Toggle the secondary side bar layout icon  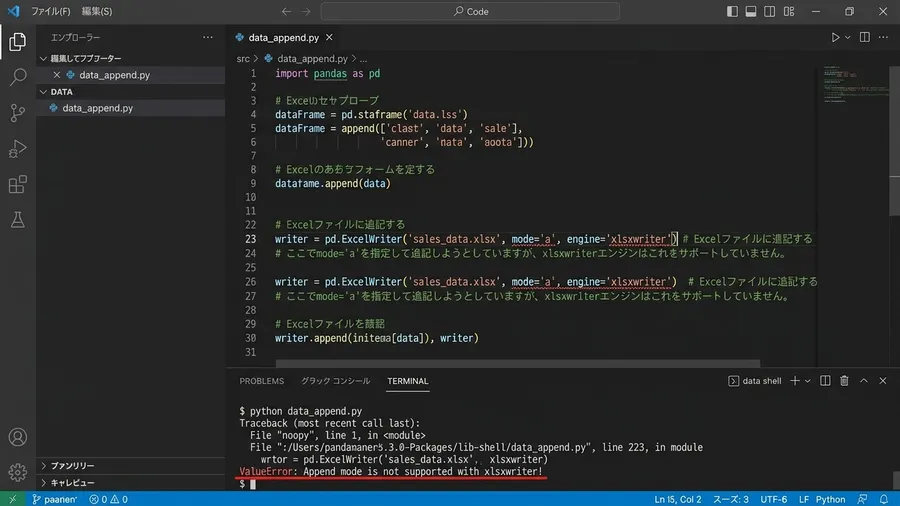click(769, 11)
